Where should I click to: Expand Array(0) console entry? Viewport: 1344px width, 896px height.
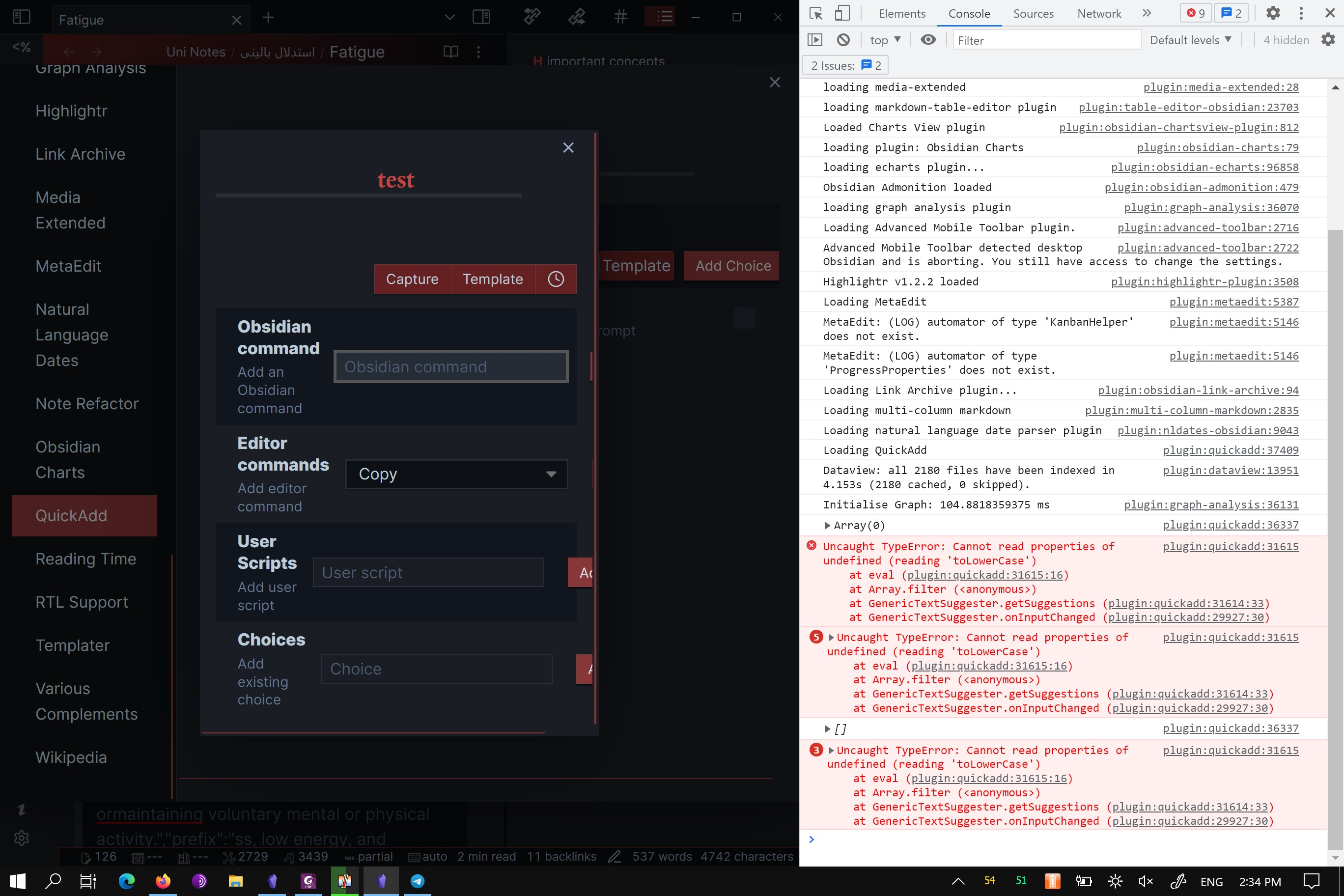click(827, 525)
